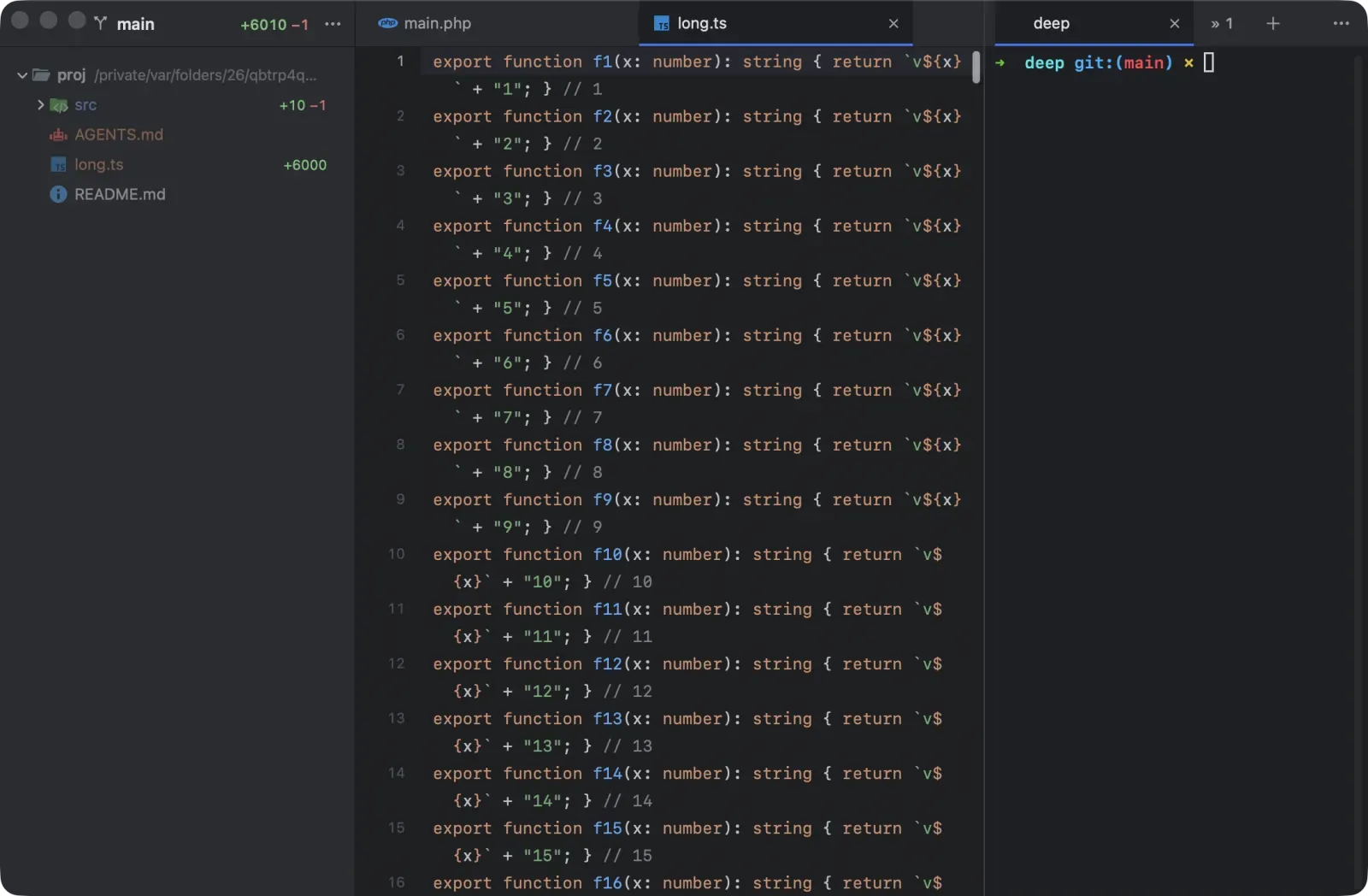Click git:(main) in the terminal
The width and height of the screenshot is (1368, 896).
1123,62
